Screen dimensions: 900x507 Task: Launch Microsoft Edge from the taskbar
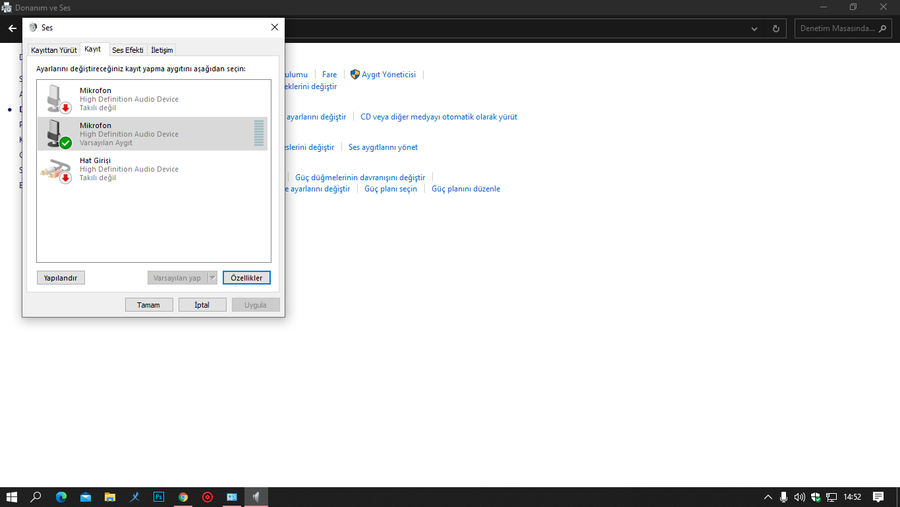[x=61, y=497]
